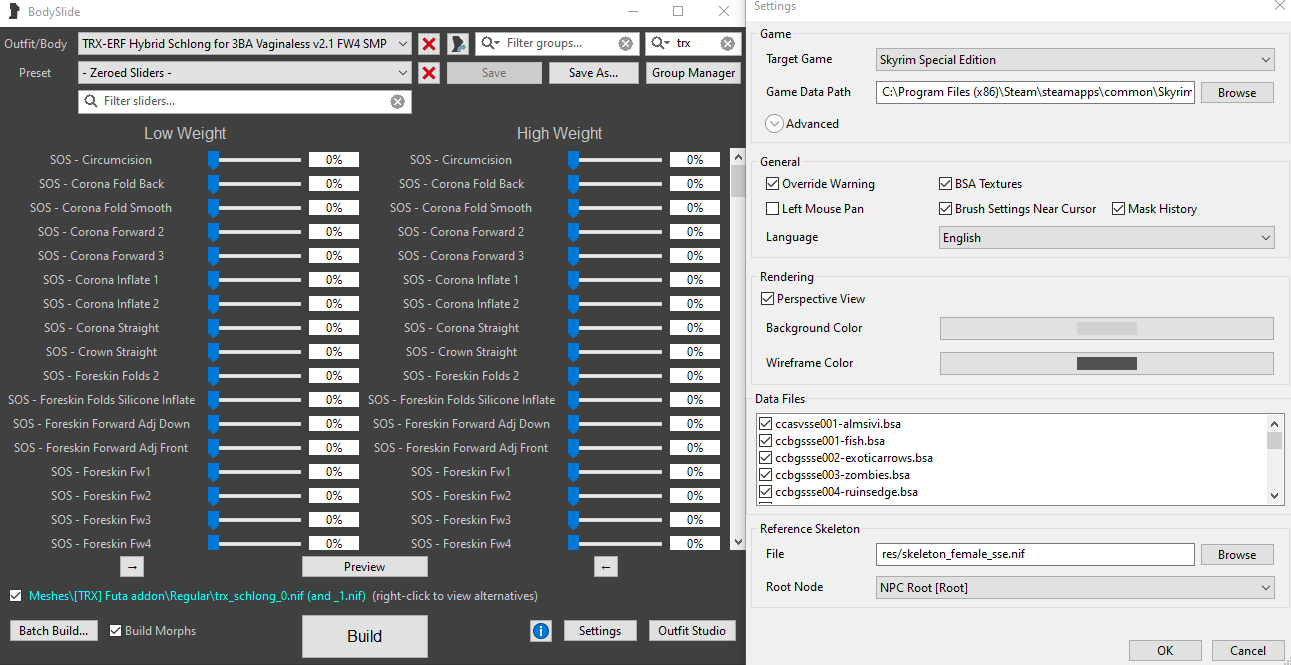Toggle the Build Morphs checkbox

116,631
